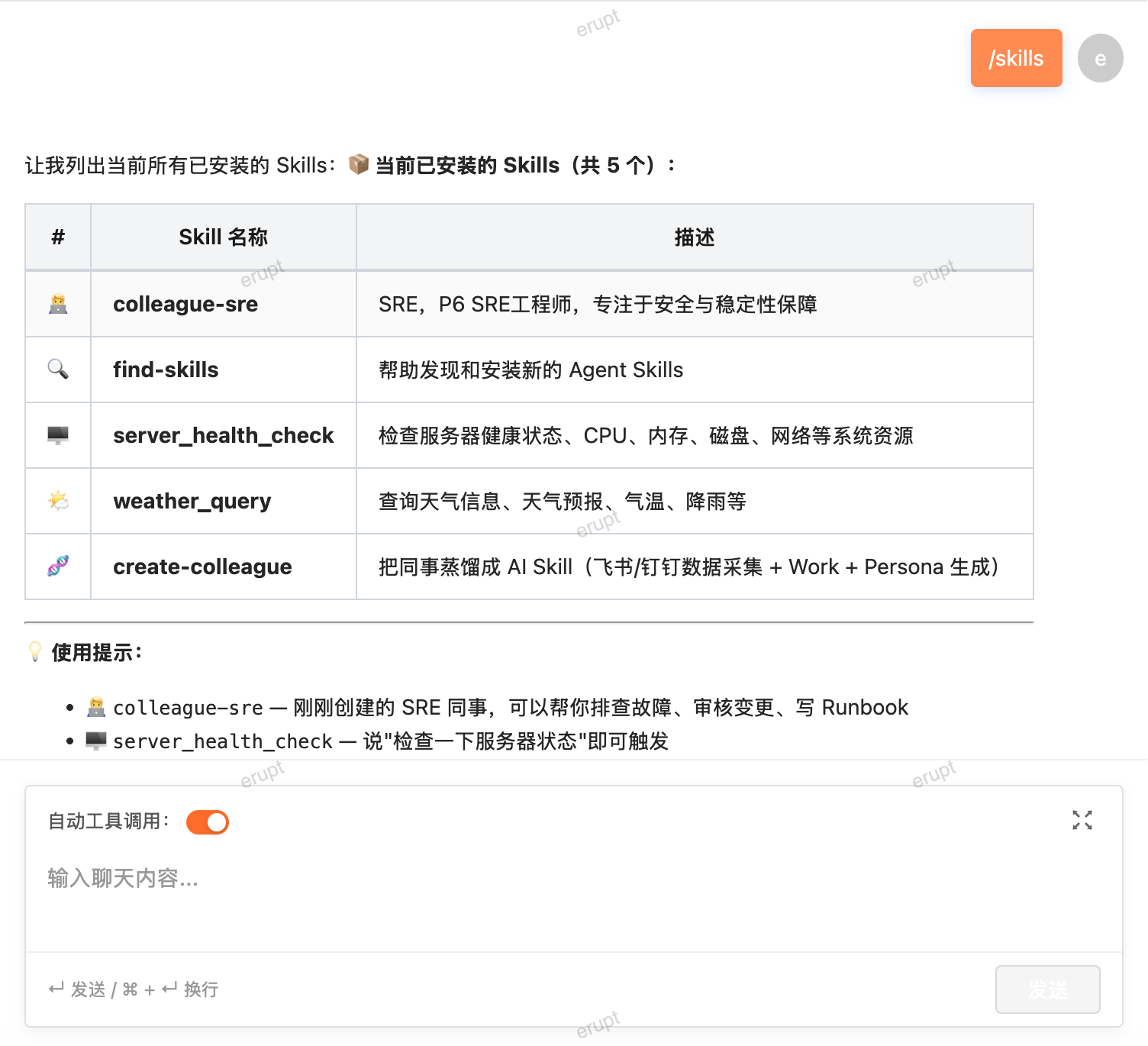Toggle the 自动工具调用 switch off
1148x1046 pixels.
(x=208, y=822)
